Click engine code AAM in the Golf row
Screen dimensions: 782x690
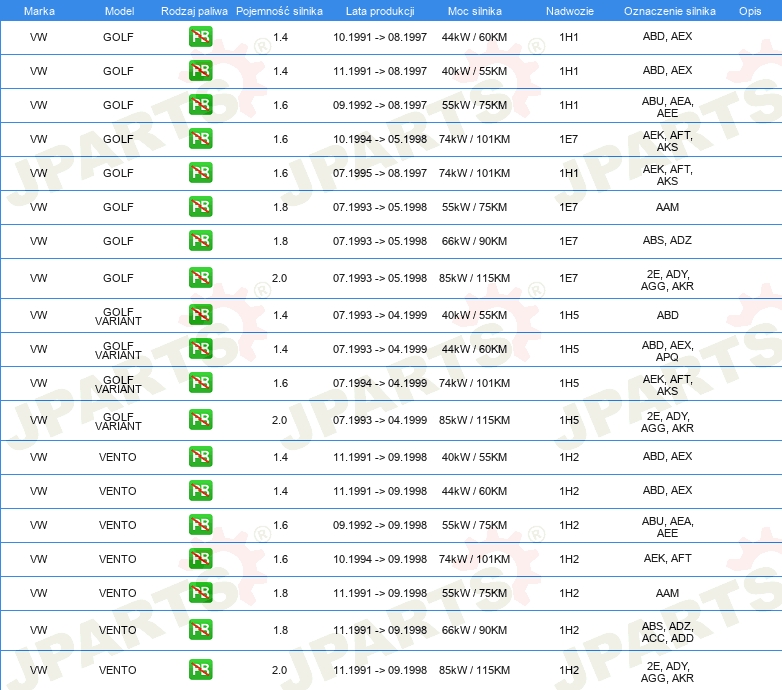(667, 207)
